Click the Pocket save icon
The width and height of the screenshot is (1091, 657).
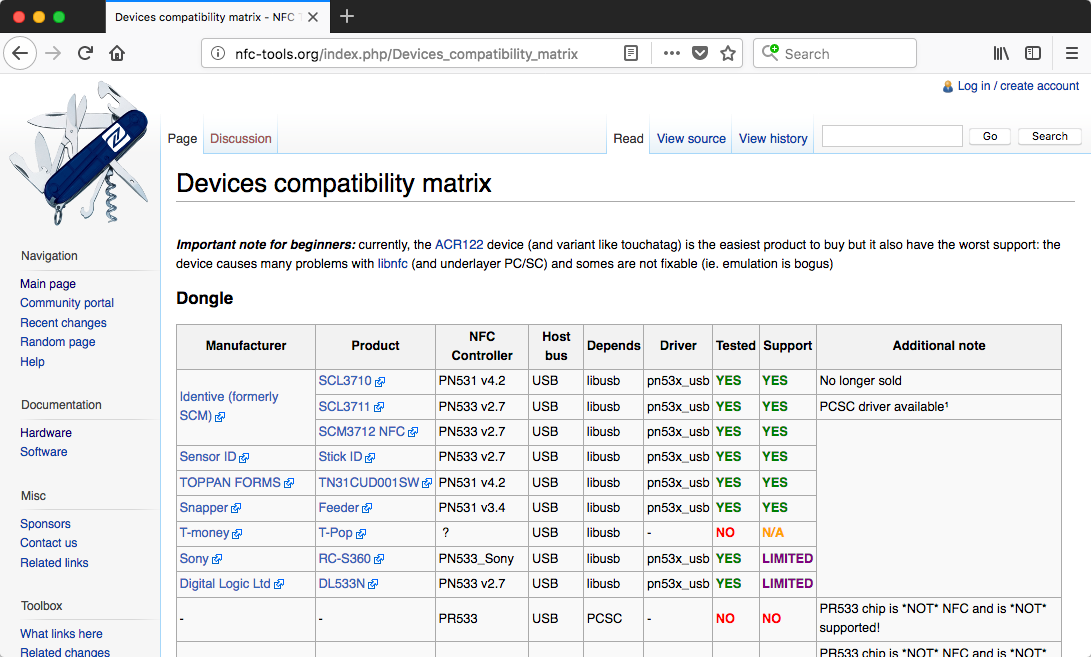tap(700, 54)
